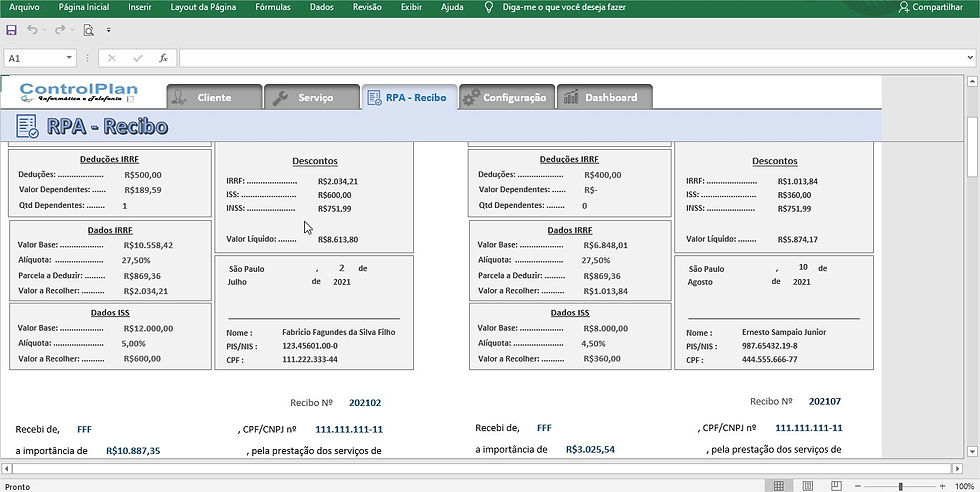Click the amount R$3.025,54
Screen dimensions: 980x492
590,449
